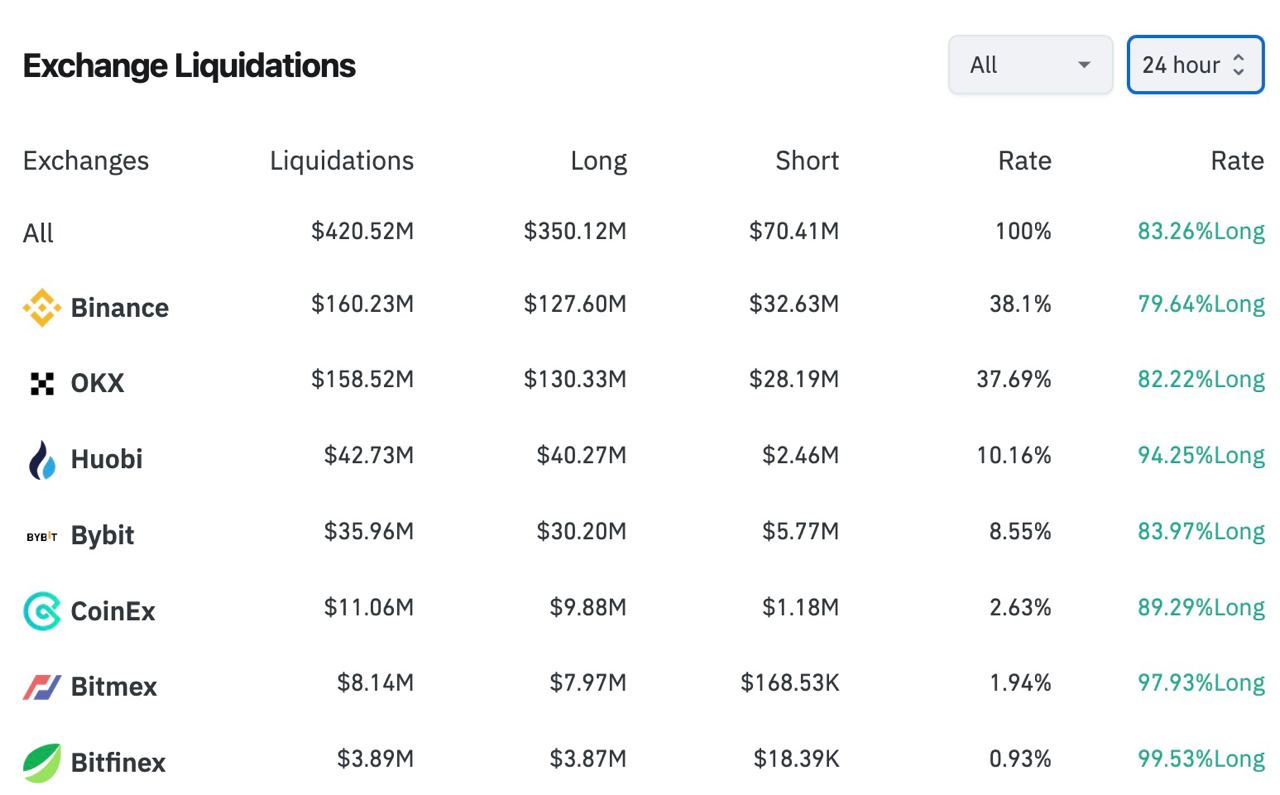Click the Huobi flame logo icon
1280x795 pixels.
(42, 459)
